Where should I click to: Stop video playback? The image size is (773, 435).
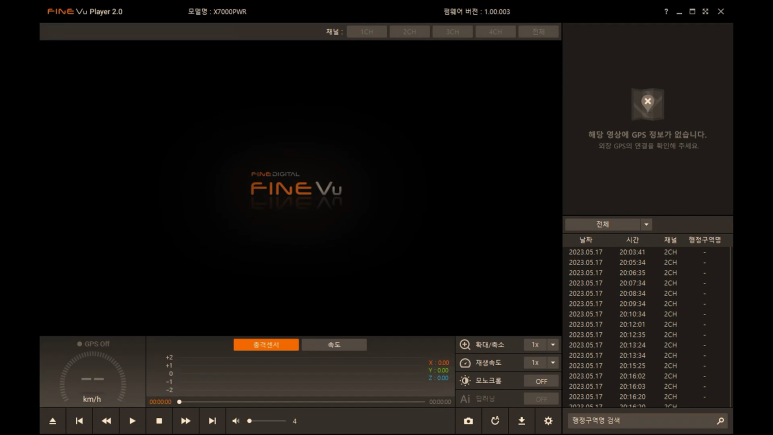point(159,421)
